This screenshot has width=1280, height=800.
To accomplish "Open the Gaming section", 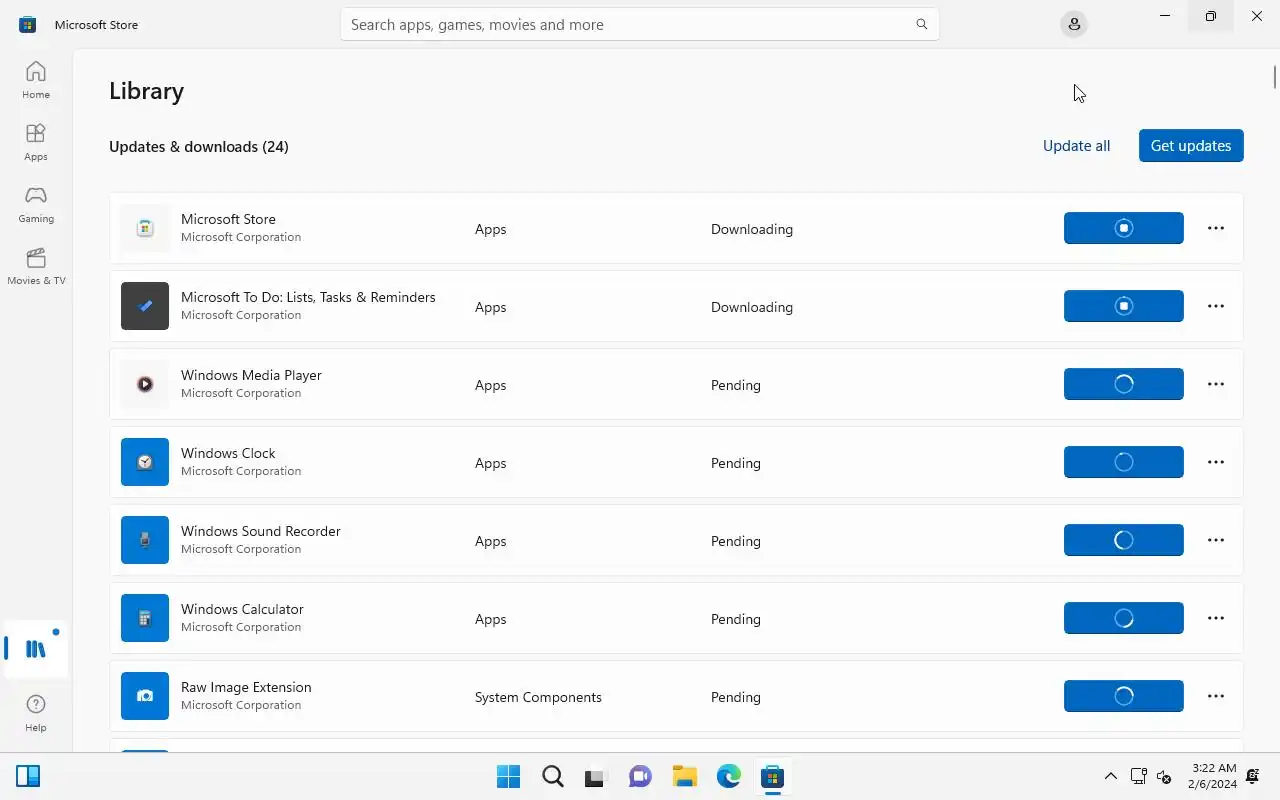I will pos(36,204).
